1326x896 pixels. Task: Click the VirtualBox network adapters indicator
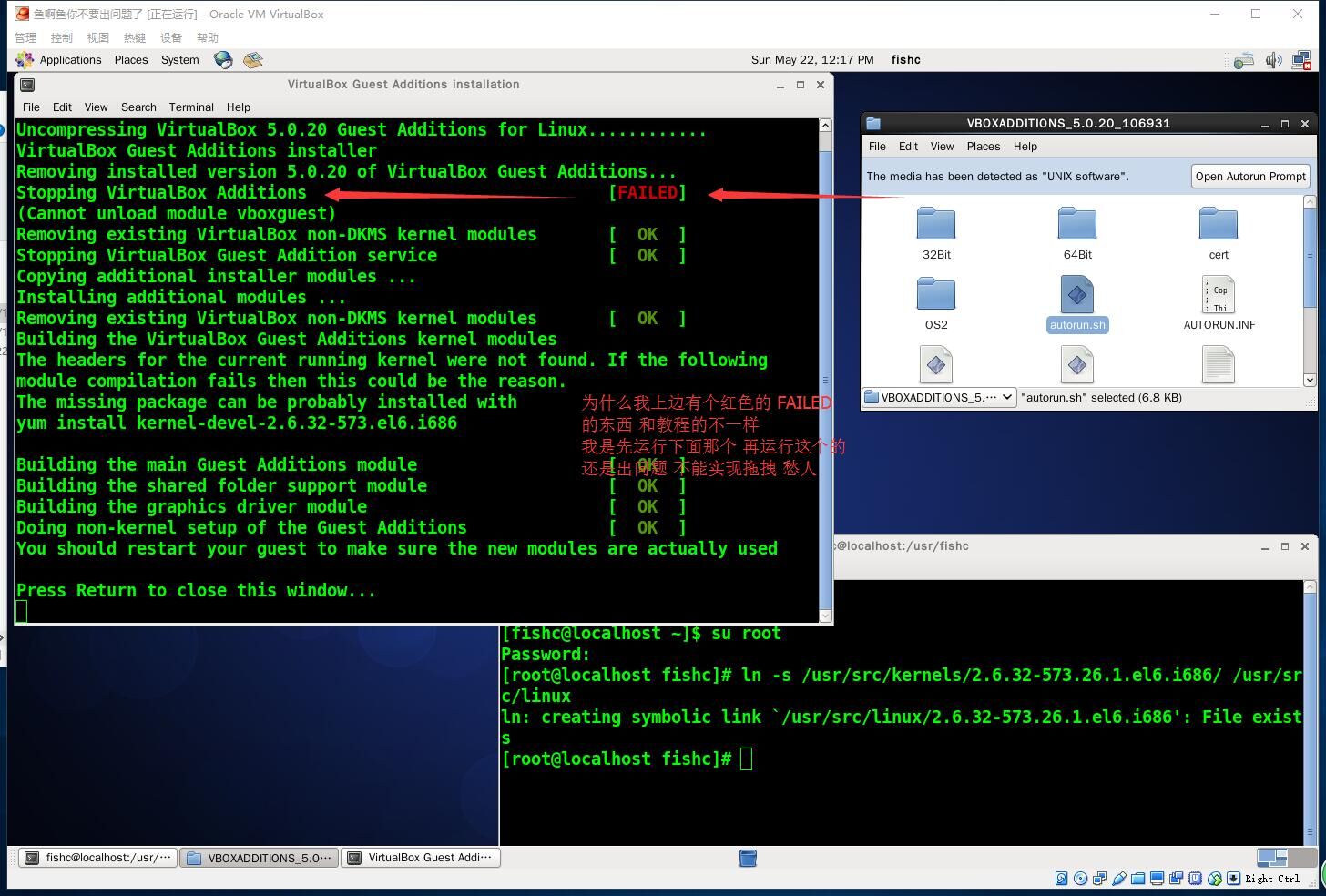click(1099, 879)
